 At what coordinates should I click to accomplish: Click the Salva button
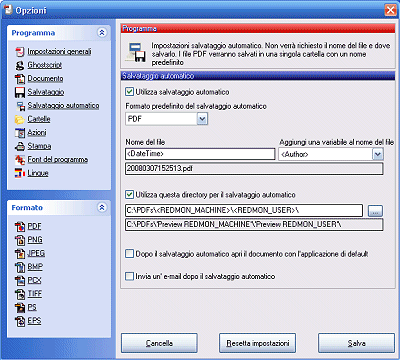356,343
